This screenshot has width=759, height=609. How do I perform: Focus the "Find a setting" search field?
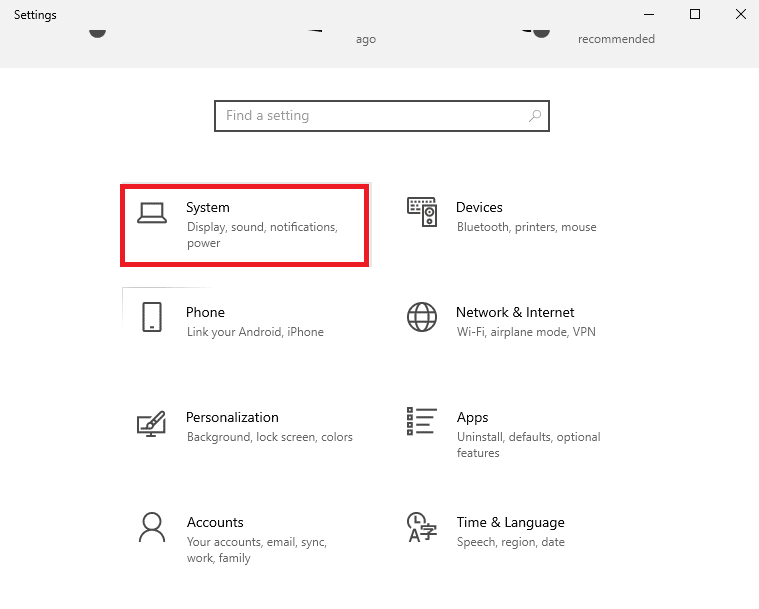click(370, 116)
